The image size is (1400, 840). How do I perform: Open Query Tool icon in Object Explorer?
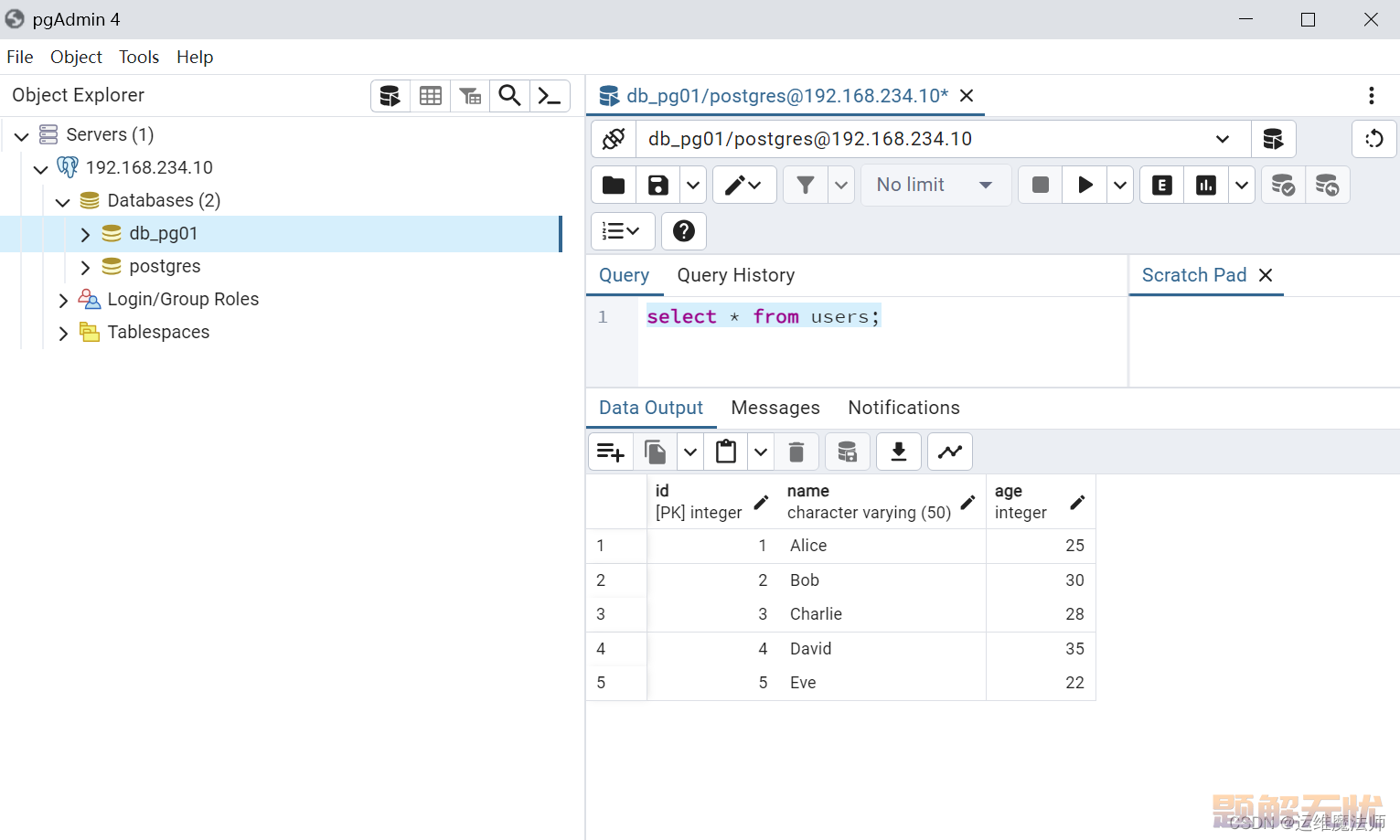coord(390,96)
